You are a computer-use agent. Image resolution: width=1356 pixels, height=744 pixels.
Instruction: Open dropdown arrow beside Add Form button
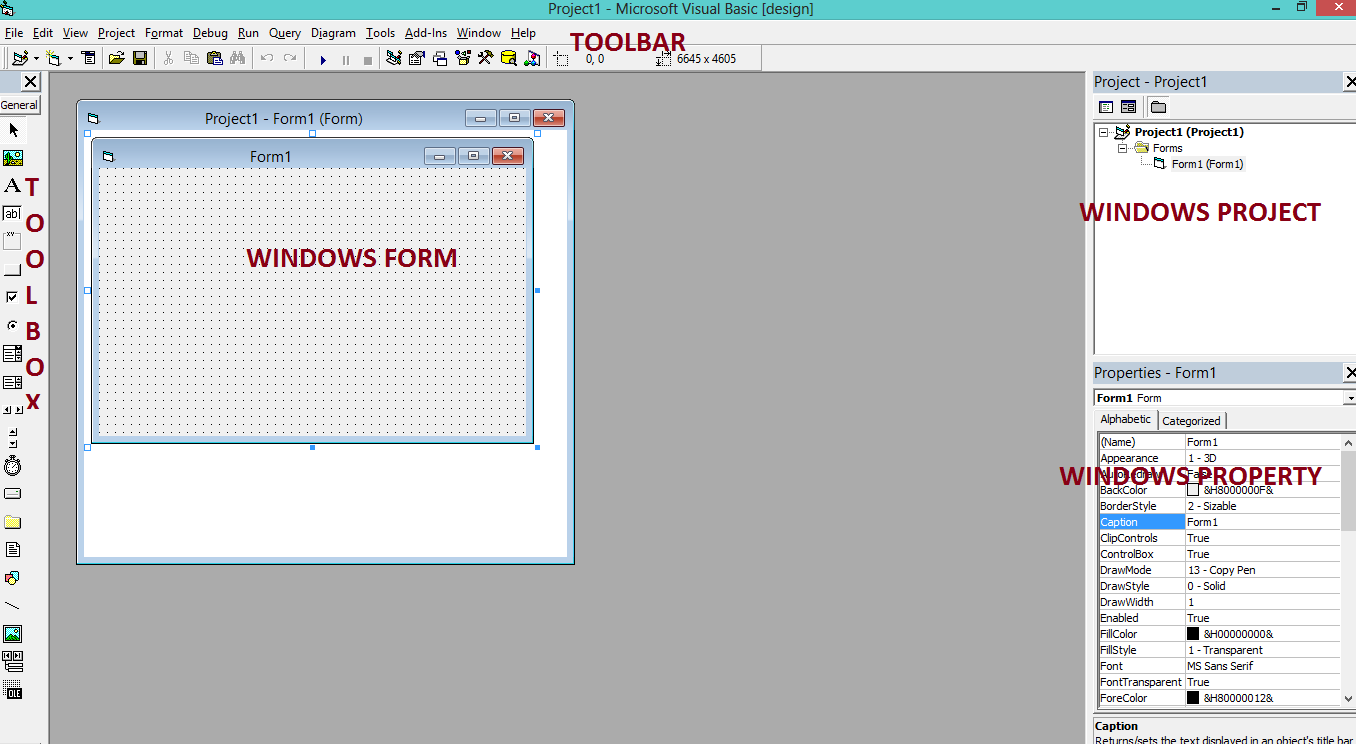click(70, 58)
